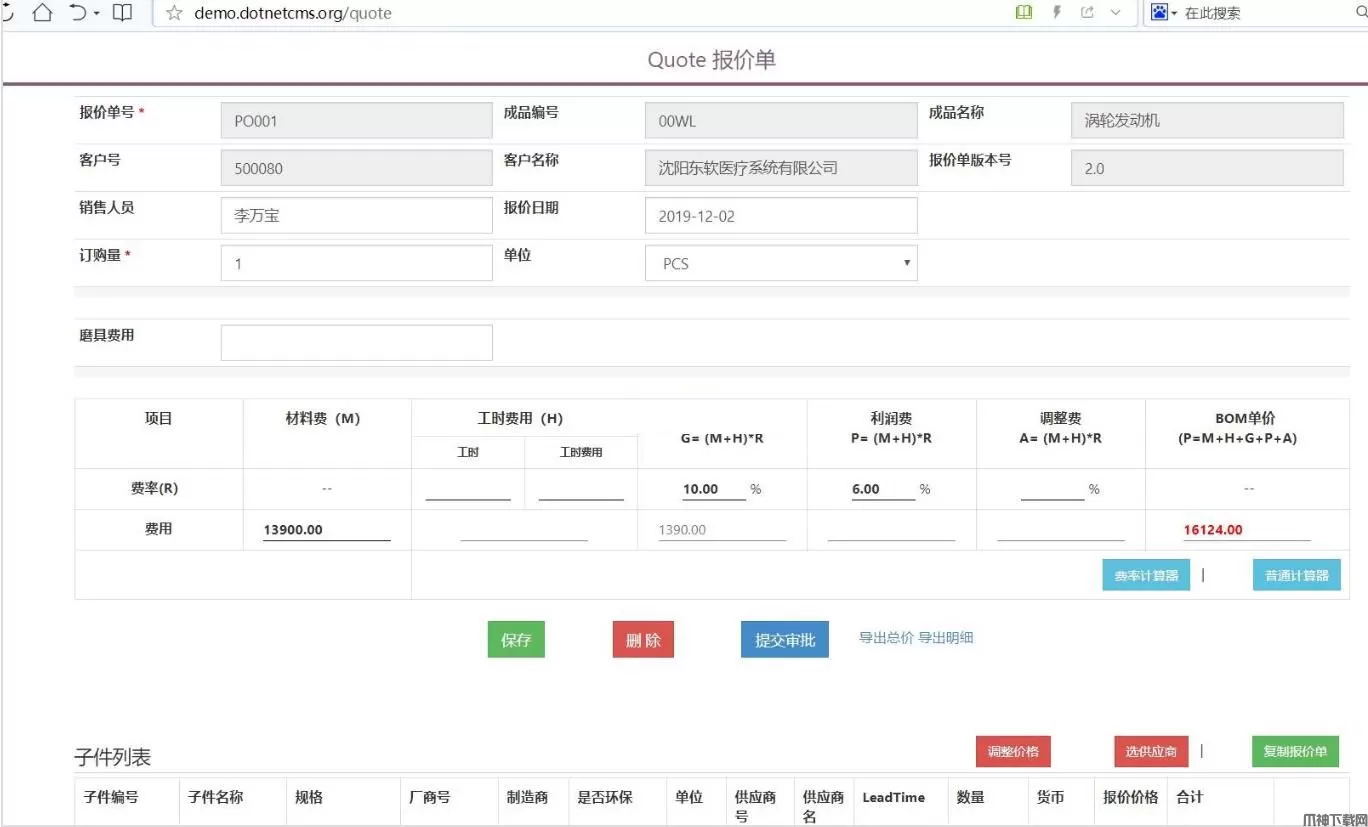The height and width of the screenshot is (827, 1368).
Task: Open the 费率计算器 rate calculator
Action: coord(1146,575)
